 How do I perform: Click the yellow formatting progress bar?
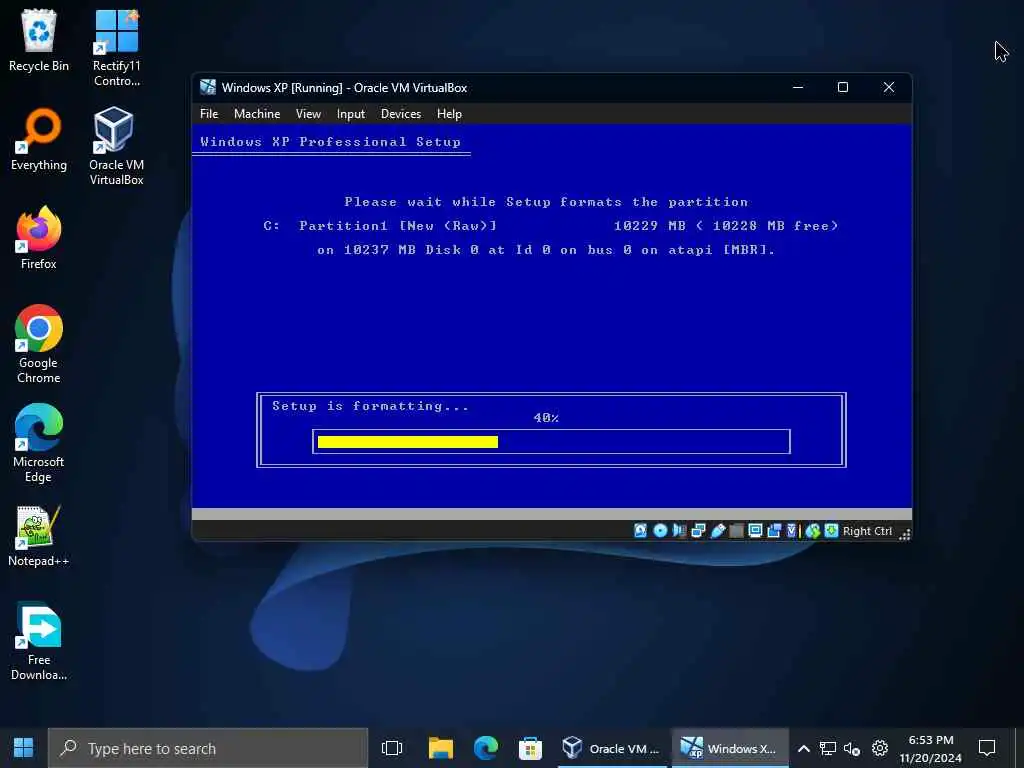[408, 442]
